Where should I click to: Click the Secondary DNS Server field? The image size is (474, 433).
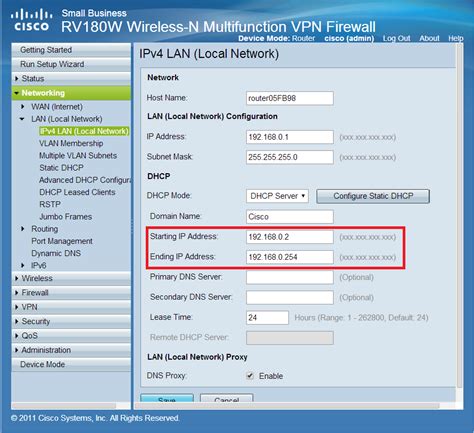290,297
